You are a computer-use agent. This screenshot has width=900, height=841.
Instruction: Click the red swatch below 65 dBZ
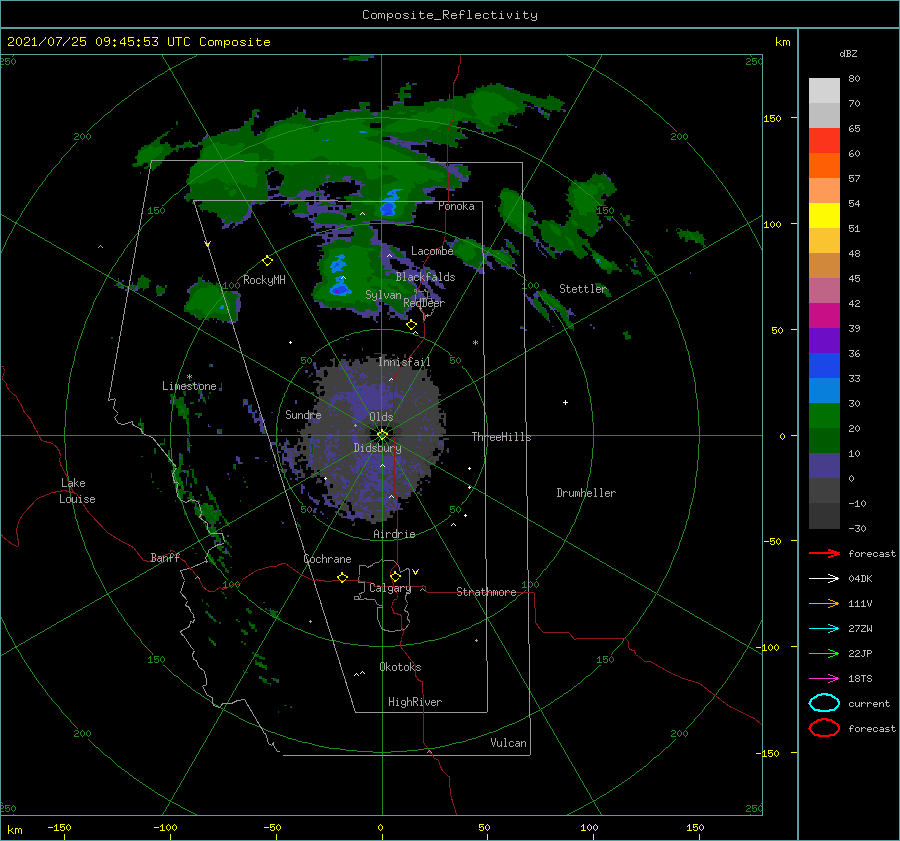(824, 141)
